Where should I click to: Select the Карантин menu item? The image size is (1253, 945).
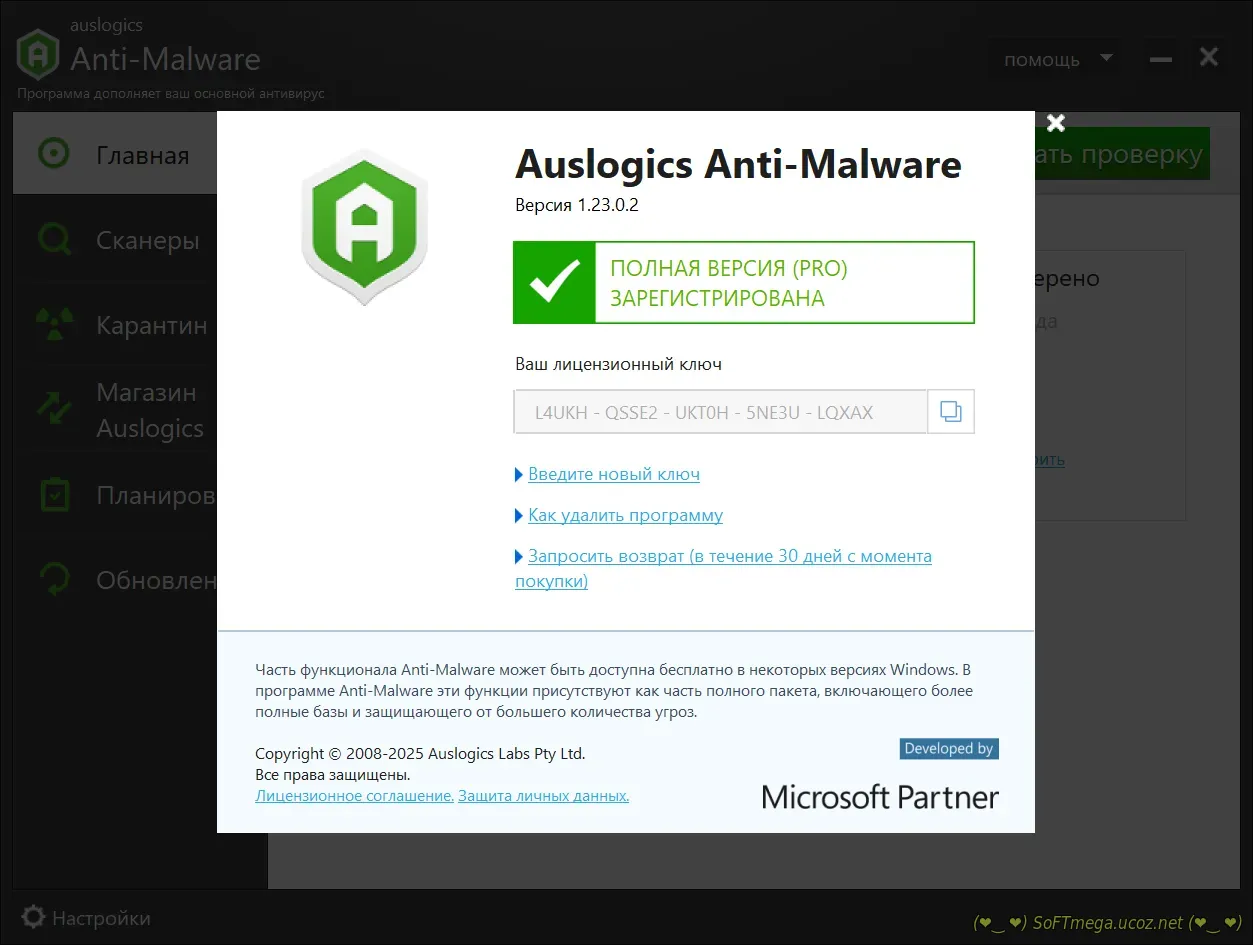tap(151, 325)
